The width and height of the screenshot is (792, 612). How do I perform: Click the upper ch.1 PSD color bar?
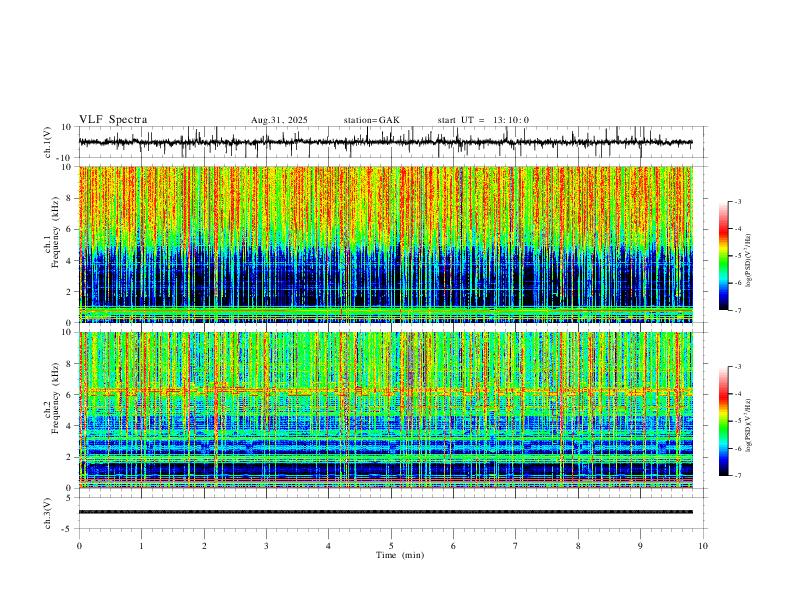[723, 256]
